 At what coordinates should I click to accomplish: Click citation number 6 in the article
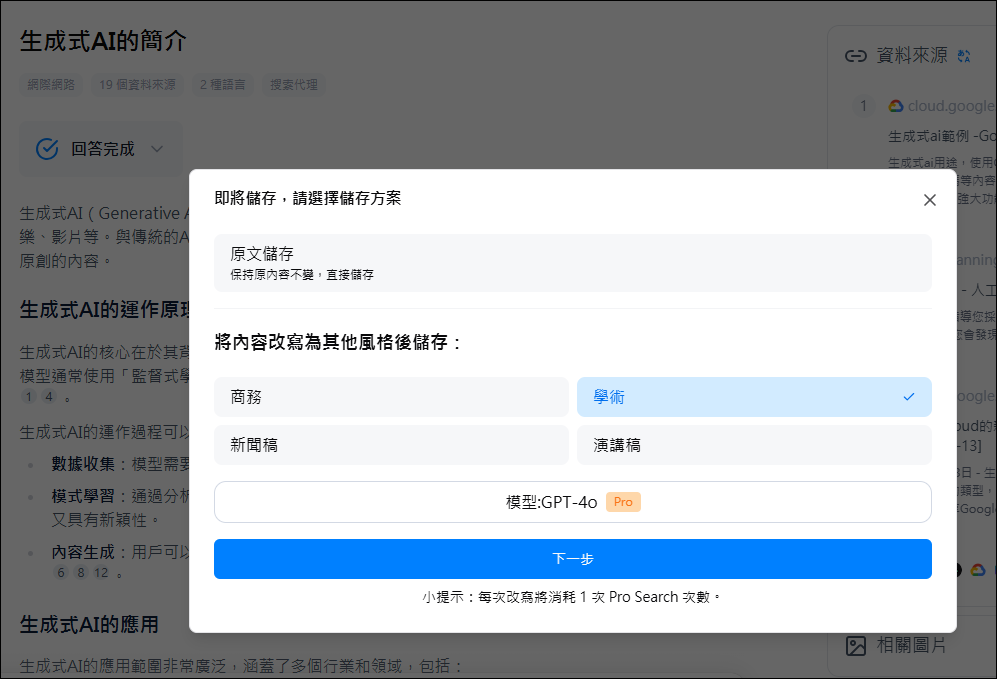(61, 572)
